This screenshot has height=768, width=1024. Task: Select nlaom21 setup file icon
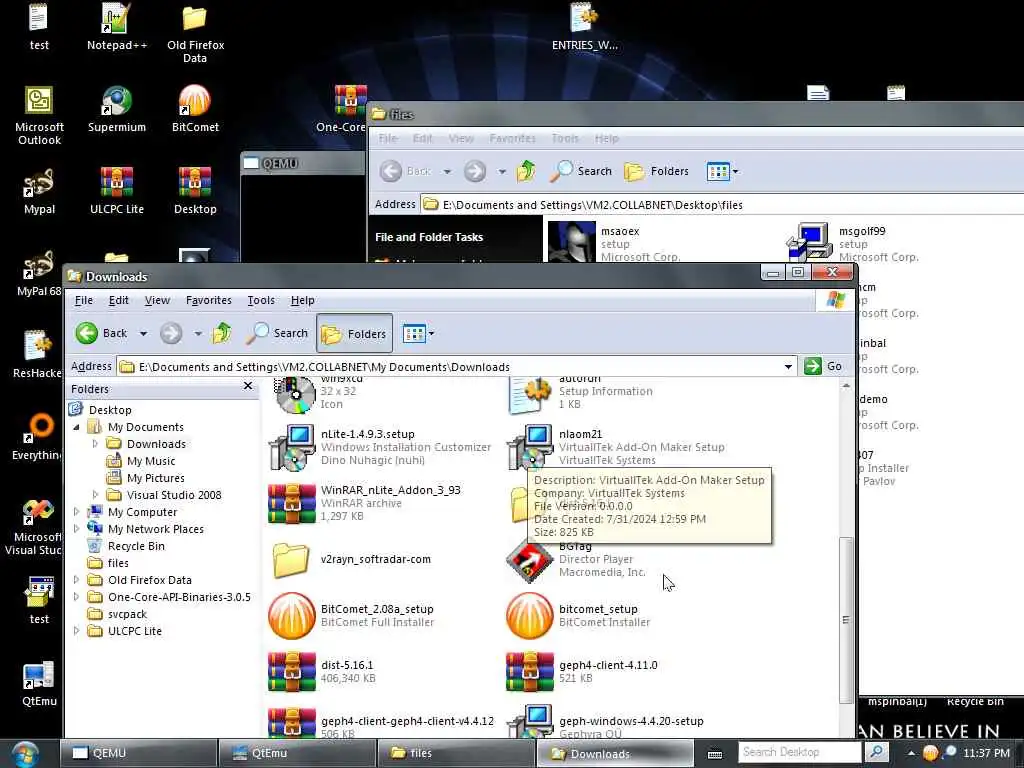pos(530,447)
